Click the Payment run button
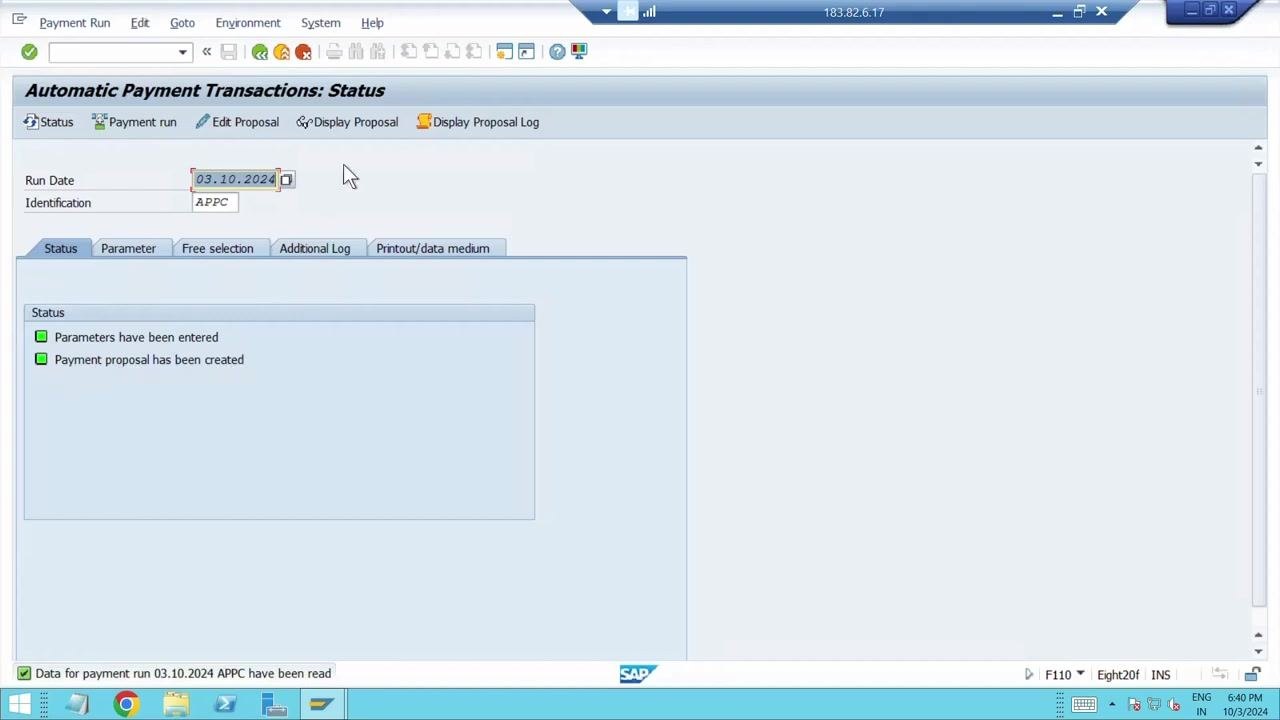 [134, 122]
